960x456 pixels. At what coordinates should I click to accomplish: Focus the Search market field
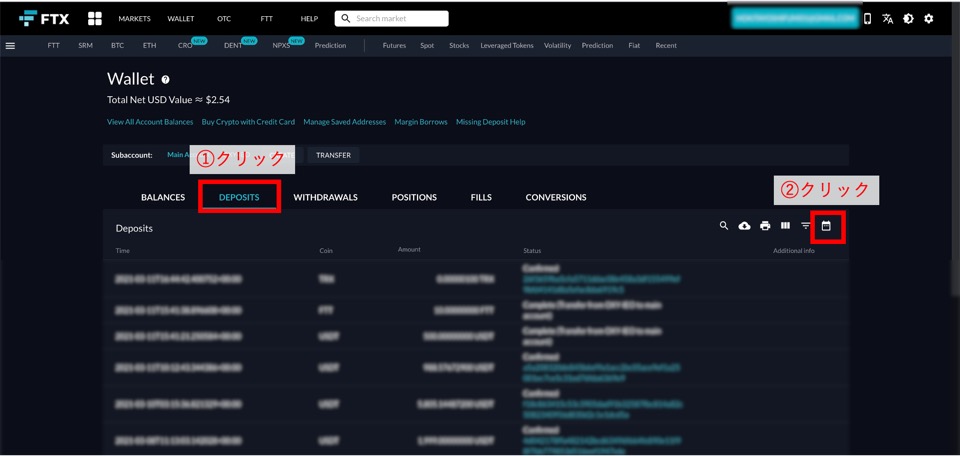[x=391, y=18]
